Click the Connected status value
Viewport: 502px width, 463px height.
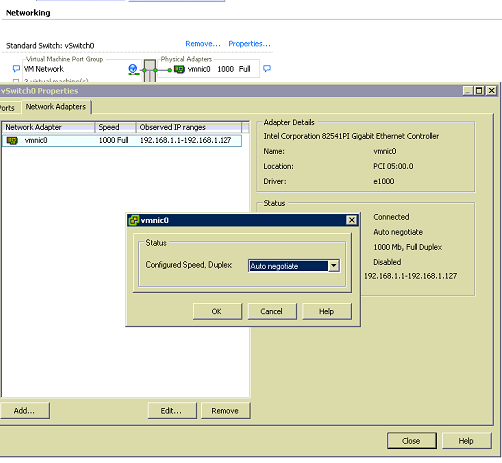click(x=391, y=217)
